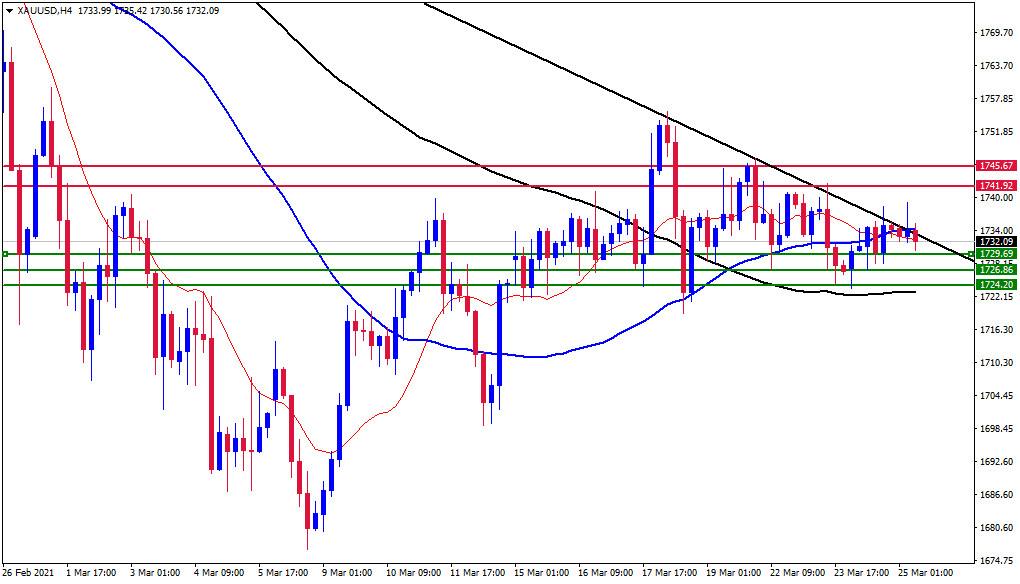Click the 1692.60 price axis value
The width and height of the screenshot is (1020, 584).
(x=997, y=462)
